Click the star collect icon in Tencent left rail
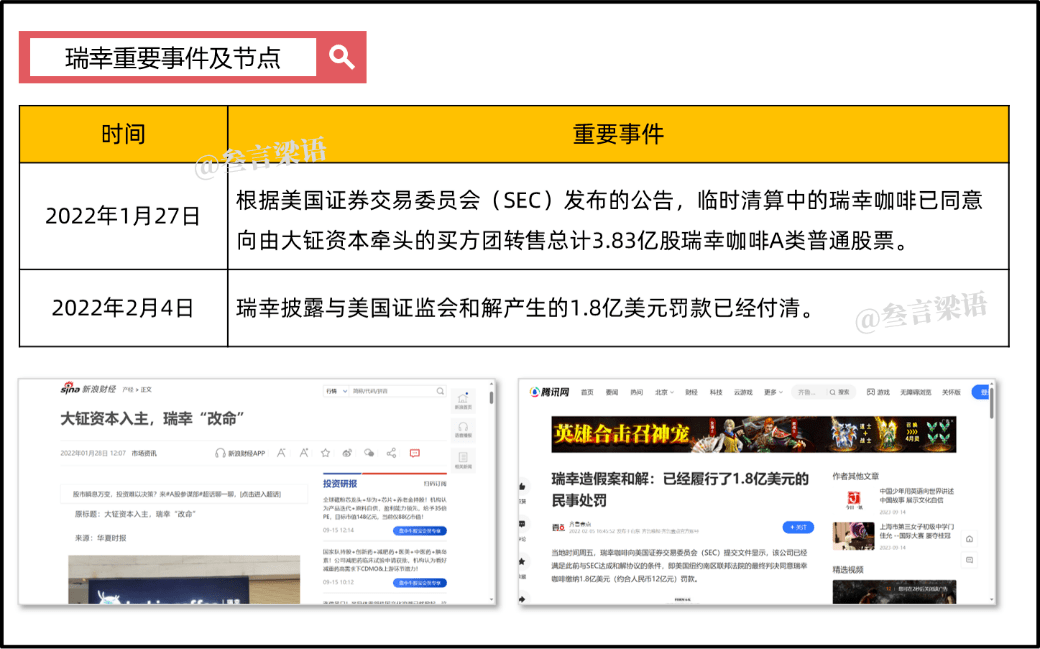The width and height of the screenshot is (1040, 649). (523, 561)
